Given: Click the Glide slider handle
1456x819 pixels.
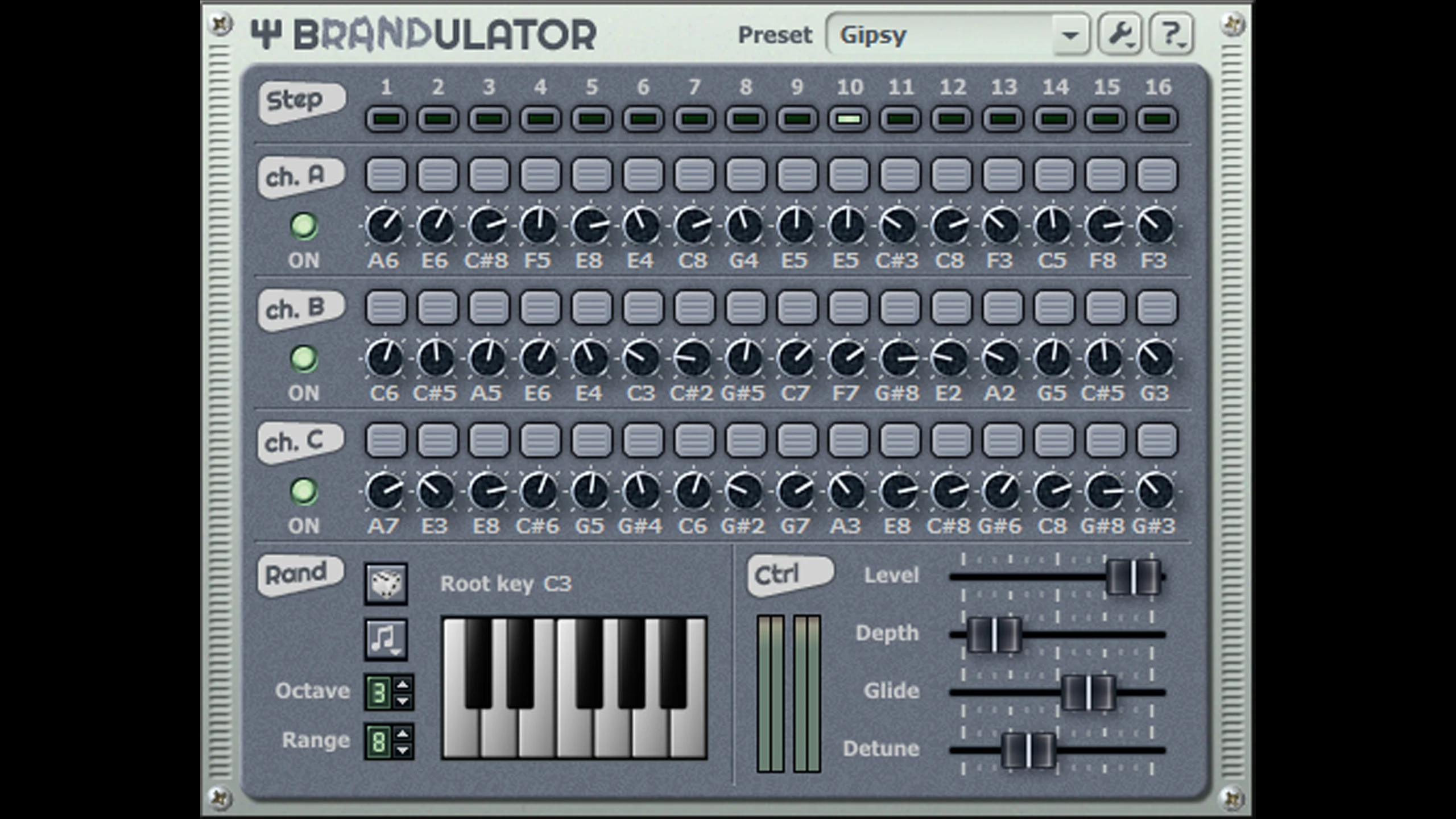Looking at the screenshot, I should click(x=1088, y=692).
